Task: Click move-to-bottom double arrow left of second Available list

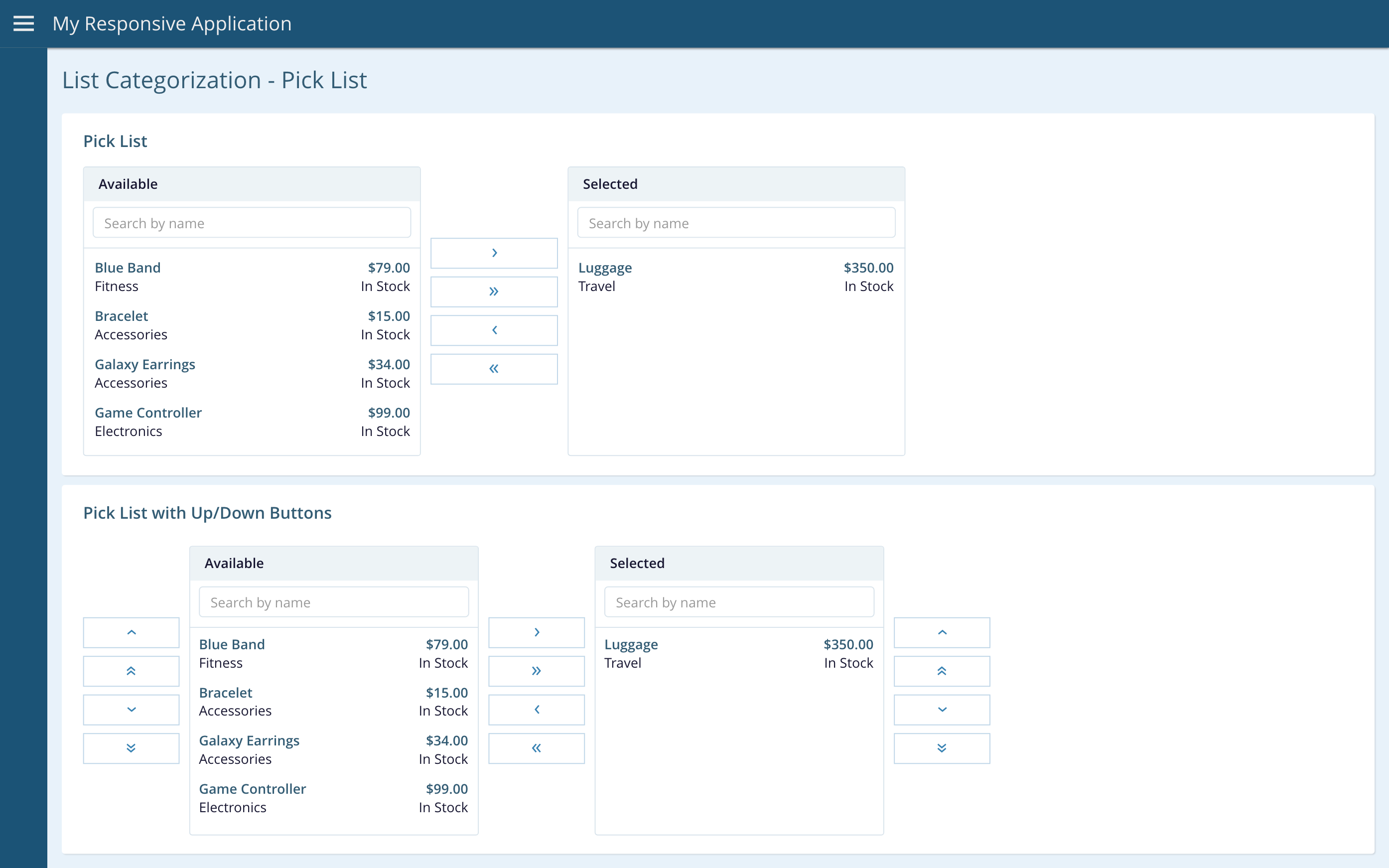Action: click(131, 748)
